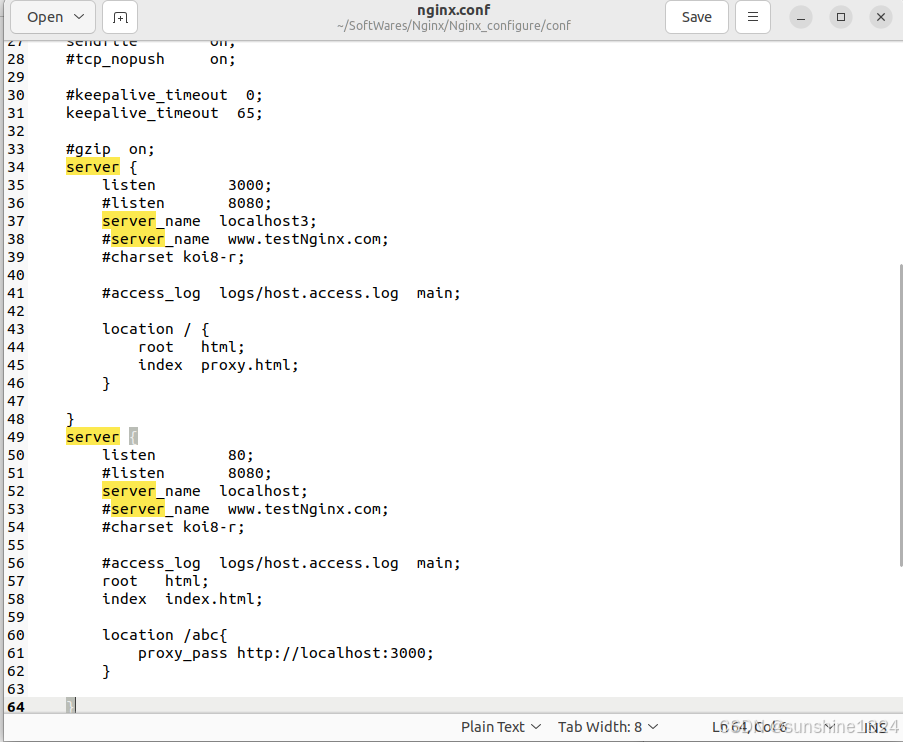Image resolution: width=903 pixels, height=742 pixels.
Task: Click the '#gzip on;' line
Action: click(110, 149)
